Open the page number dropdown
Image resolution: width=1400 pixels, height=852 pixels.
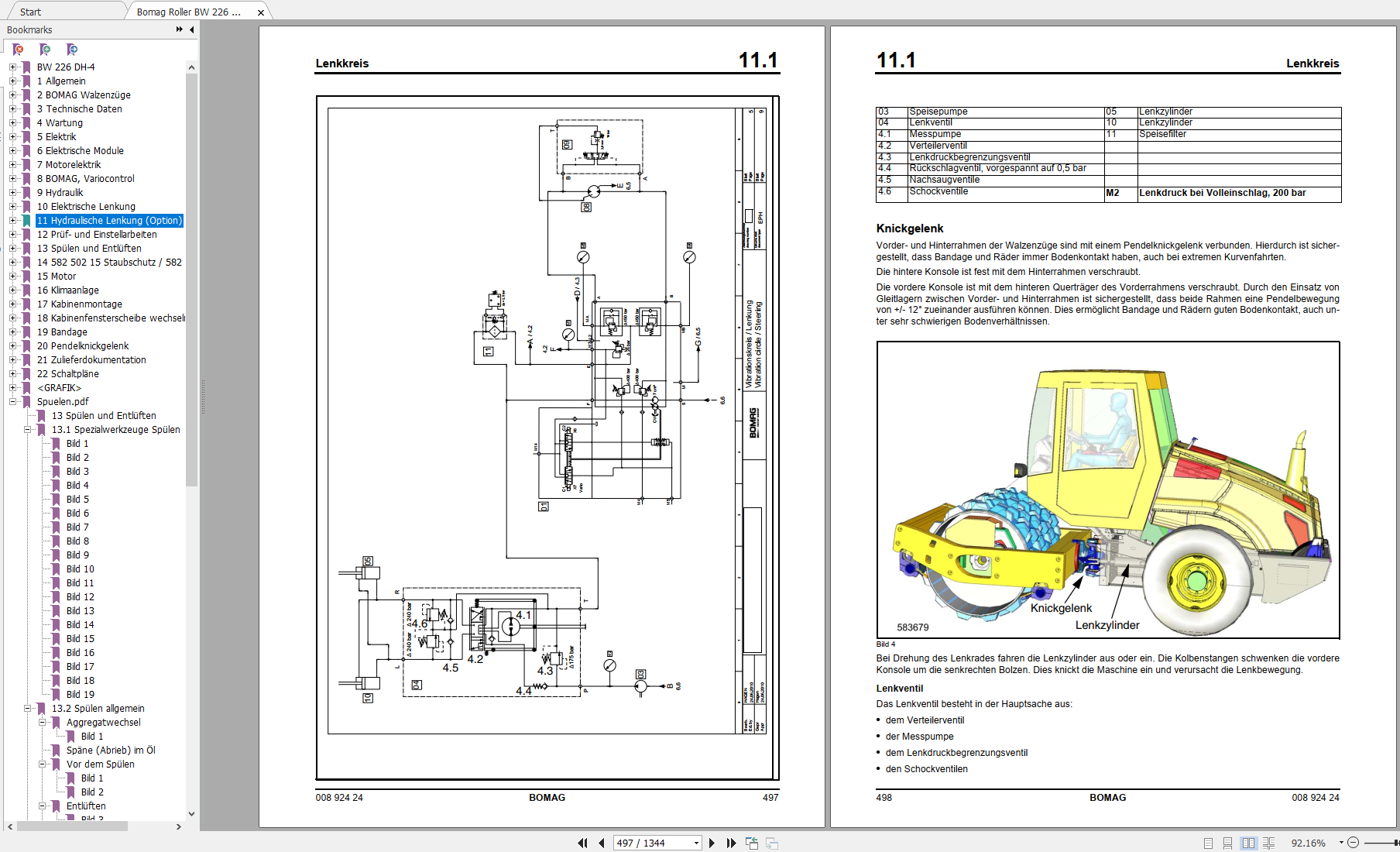click(x=696, y=843)
